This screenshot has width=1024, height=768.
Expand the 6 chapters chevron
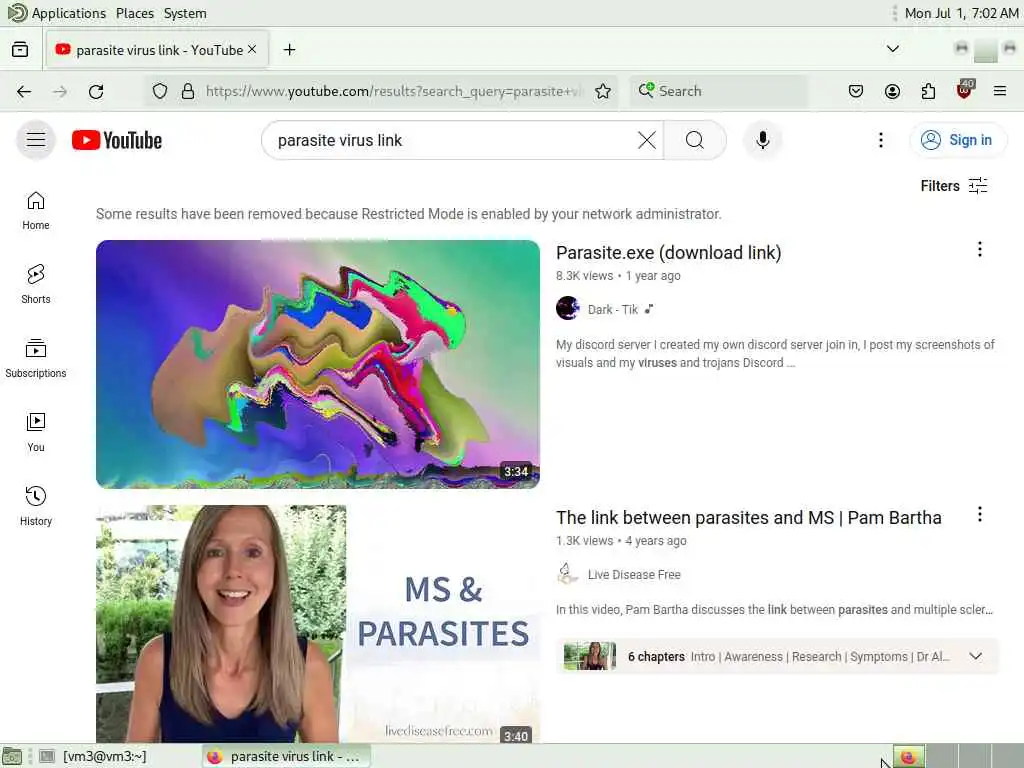tap(975, 656)
